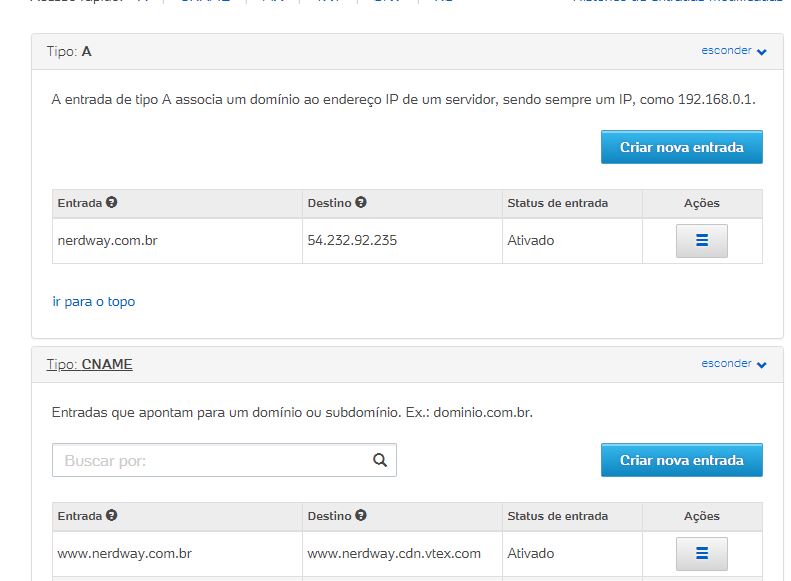Follow the 'ir para o topo' link
Screen dimensions: 791x581
pos(94,302)
